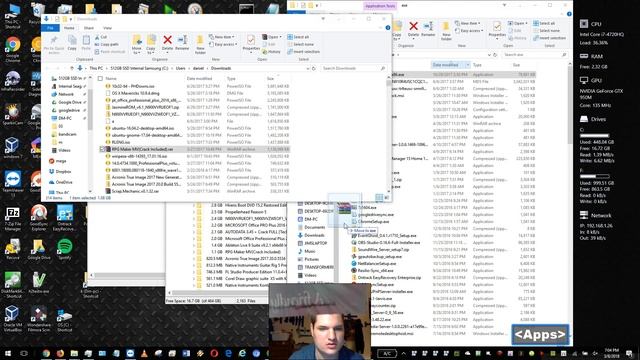Click Delete icon in exe window ribbon
Image resolution: width=640 pixels, height=360 pixels.
click(413, 29)
